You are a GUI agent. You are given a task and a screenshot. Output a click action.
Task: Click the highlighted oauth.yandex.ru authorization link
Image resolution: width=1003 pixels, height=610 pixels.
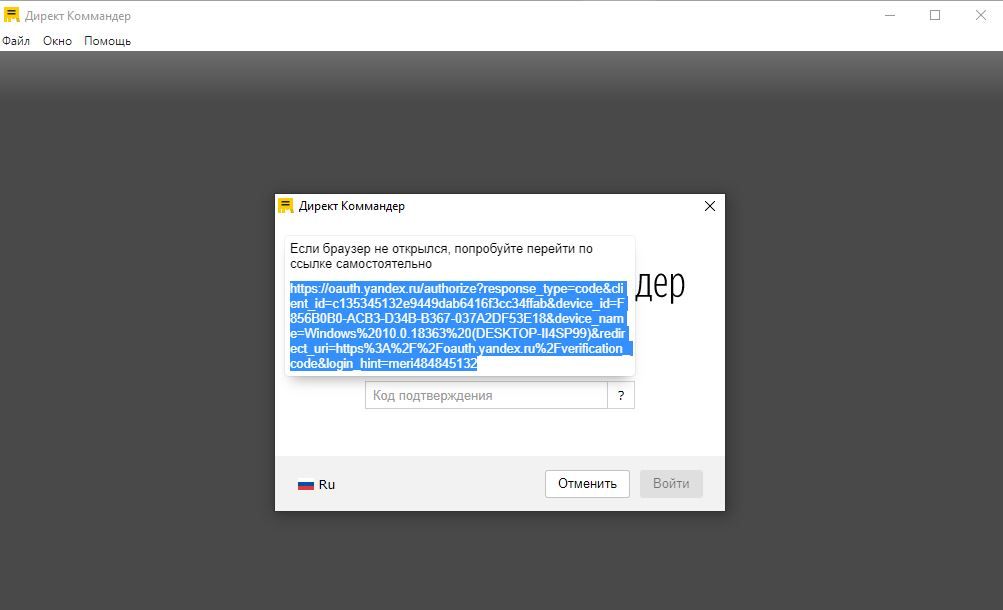(x=459, y=326)
